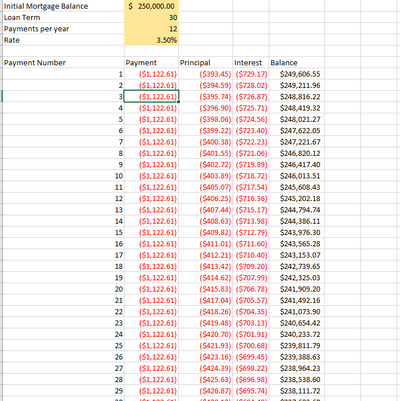Viewport: 400px width, 401px height.
Task: Click the loan term value 30
Action: point(151,18)
